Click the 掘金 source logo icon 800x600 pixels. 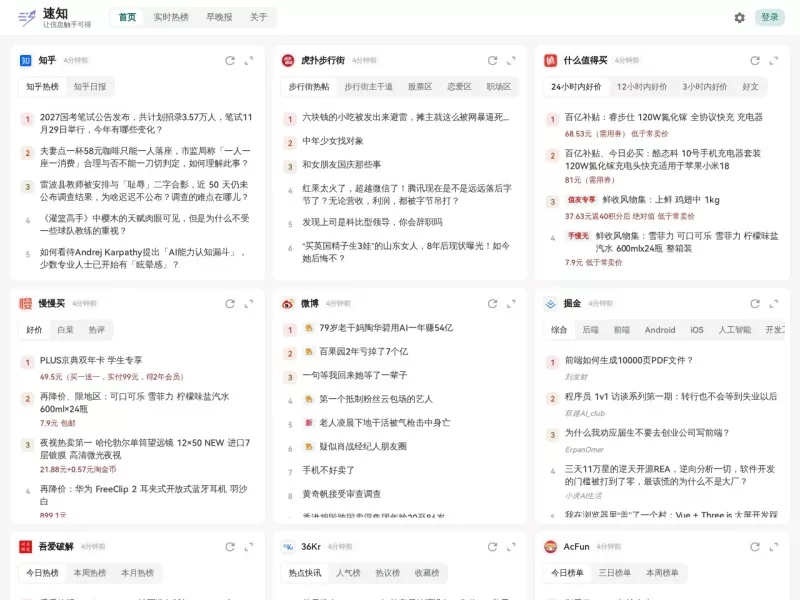tap(551, 304)
